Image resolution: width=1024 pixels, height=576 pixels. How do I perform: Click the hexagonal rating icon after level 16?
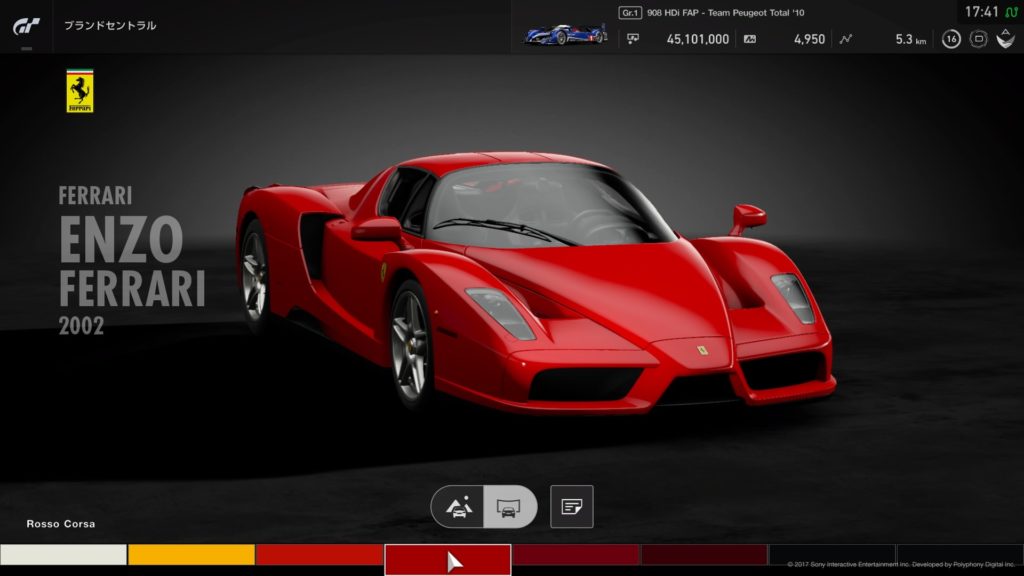978,39
